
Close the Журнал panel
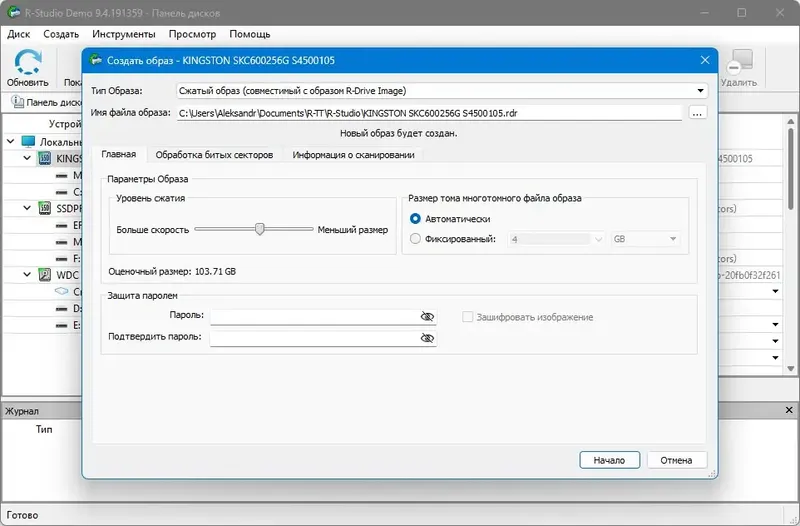point(789,410)
